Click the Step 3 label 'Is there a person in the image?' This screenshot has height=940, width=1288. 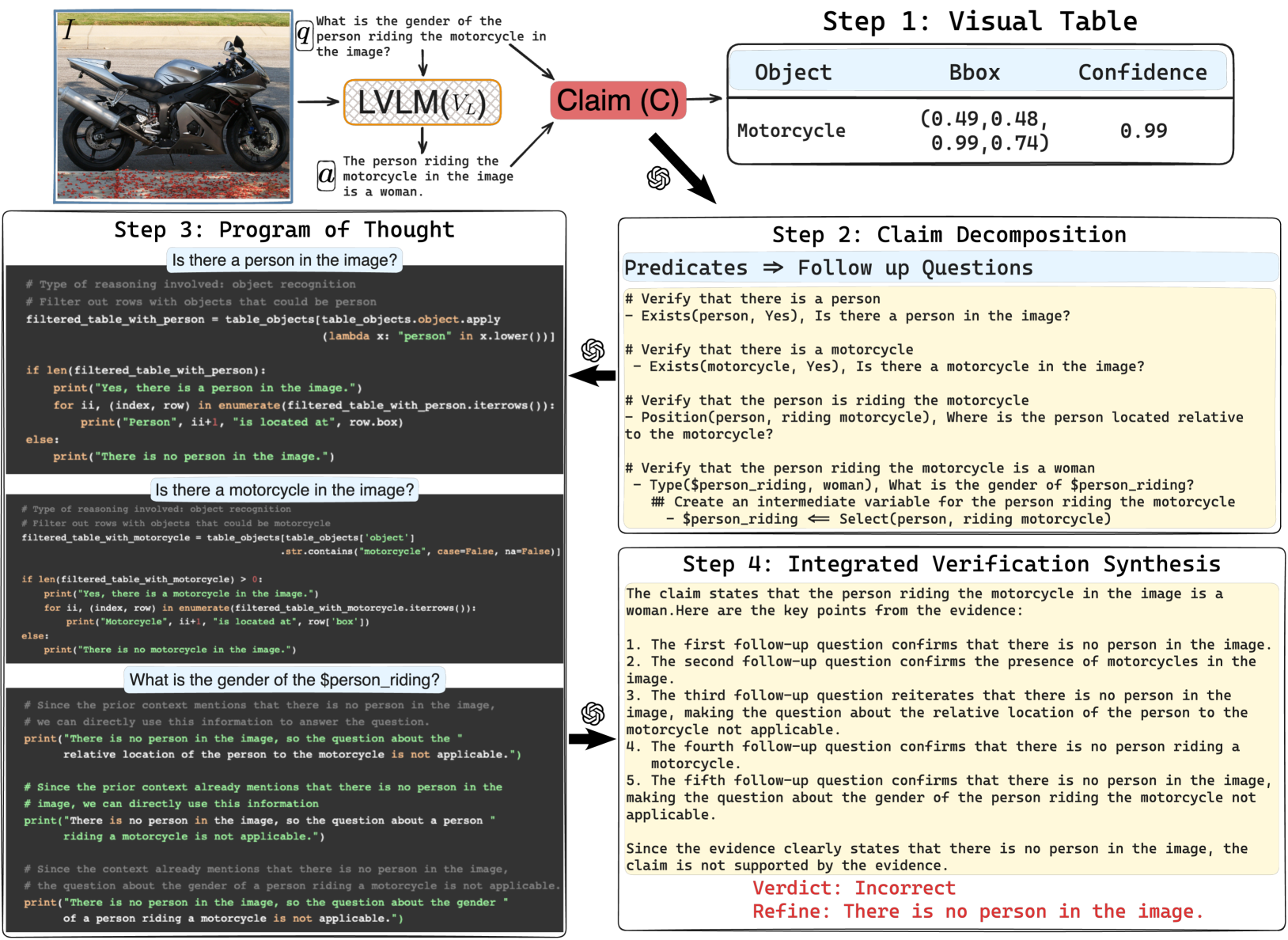285,260
